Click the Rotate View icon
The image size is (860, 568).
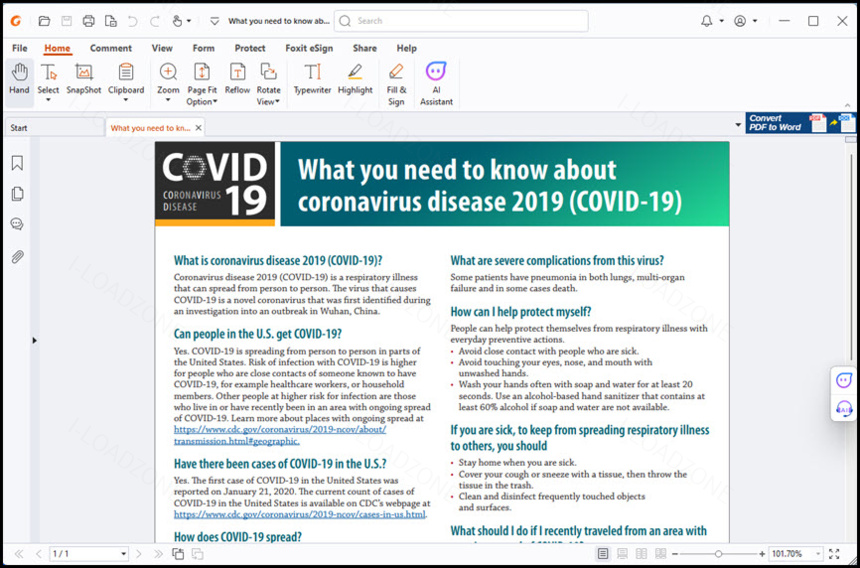268,72
